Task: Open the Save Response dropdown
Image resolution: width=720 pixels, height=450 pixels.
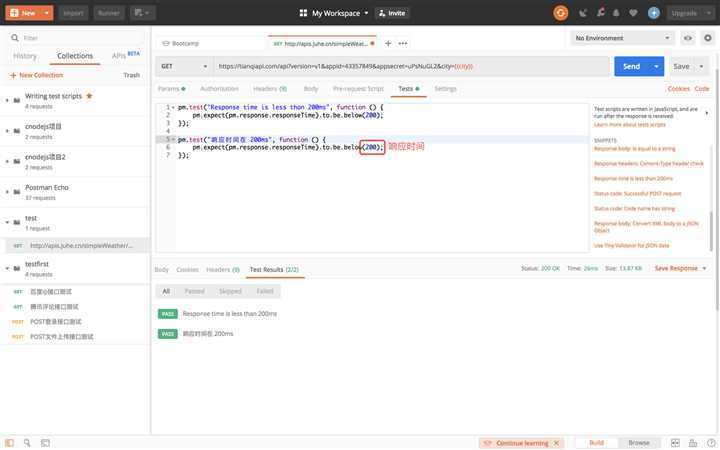Action: [680, 268]
